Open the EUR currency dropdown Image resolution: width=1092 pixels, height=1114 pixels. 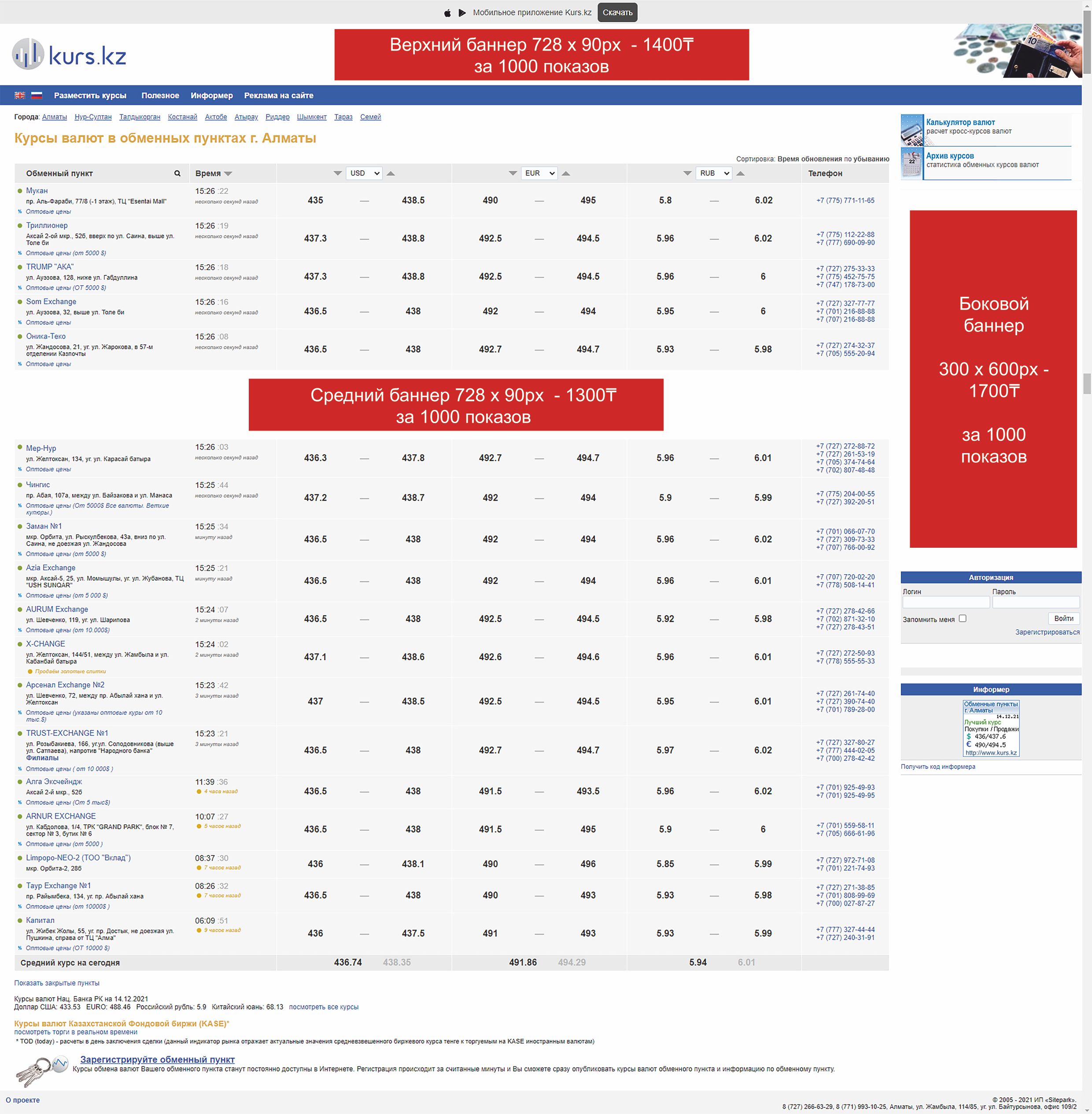(x=539, y=173)
